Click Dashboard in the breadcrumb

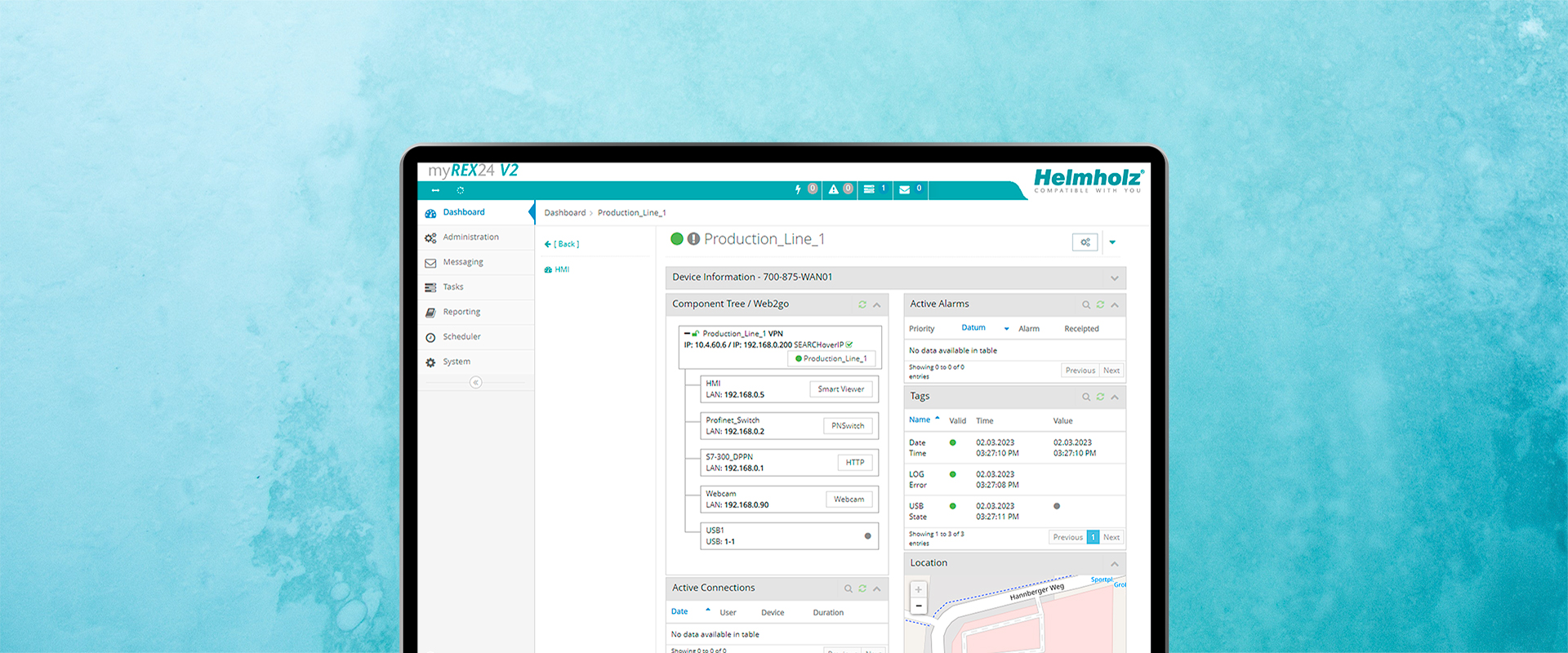[x=565, y=213]
